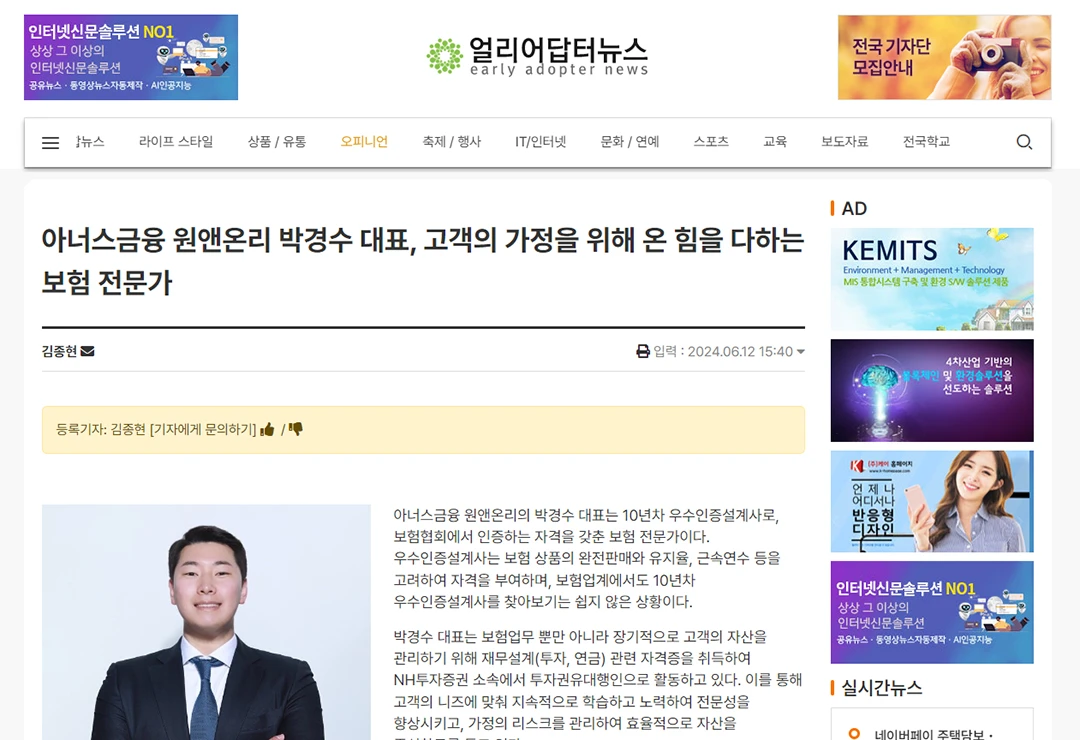Open the hamburger menu icon
The height and width of the screenshot is (740, 1080).
coord(50,143)
